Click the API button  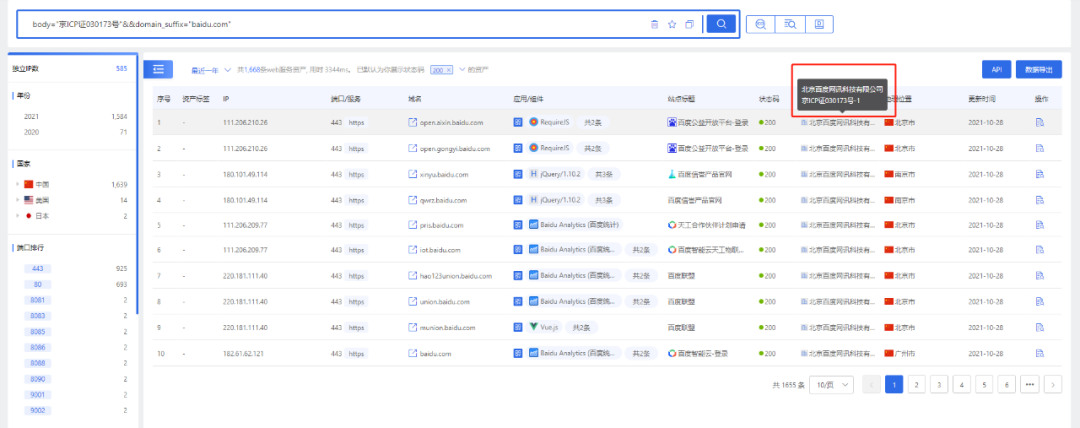point(996,70)
